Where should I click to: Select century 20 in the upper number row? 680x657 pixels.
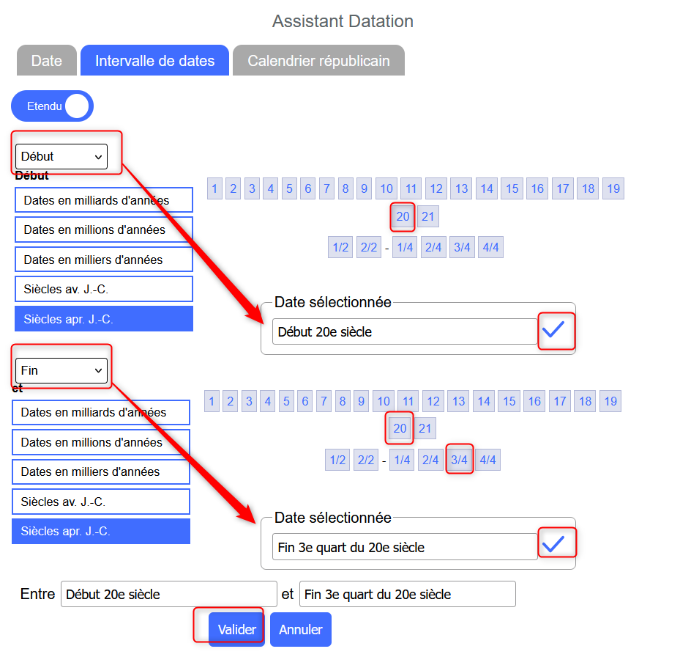403,216
